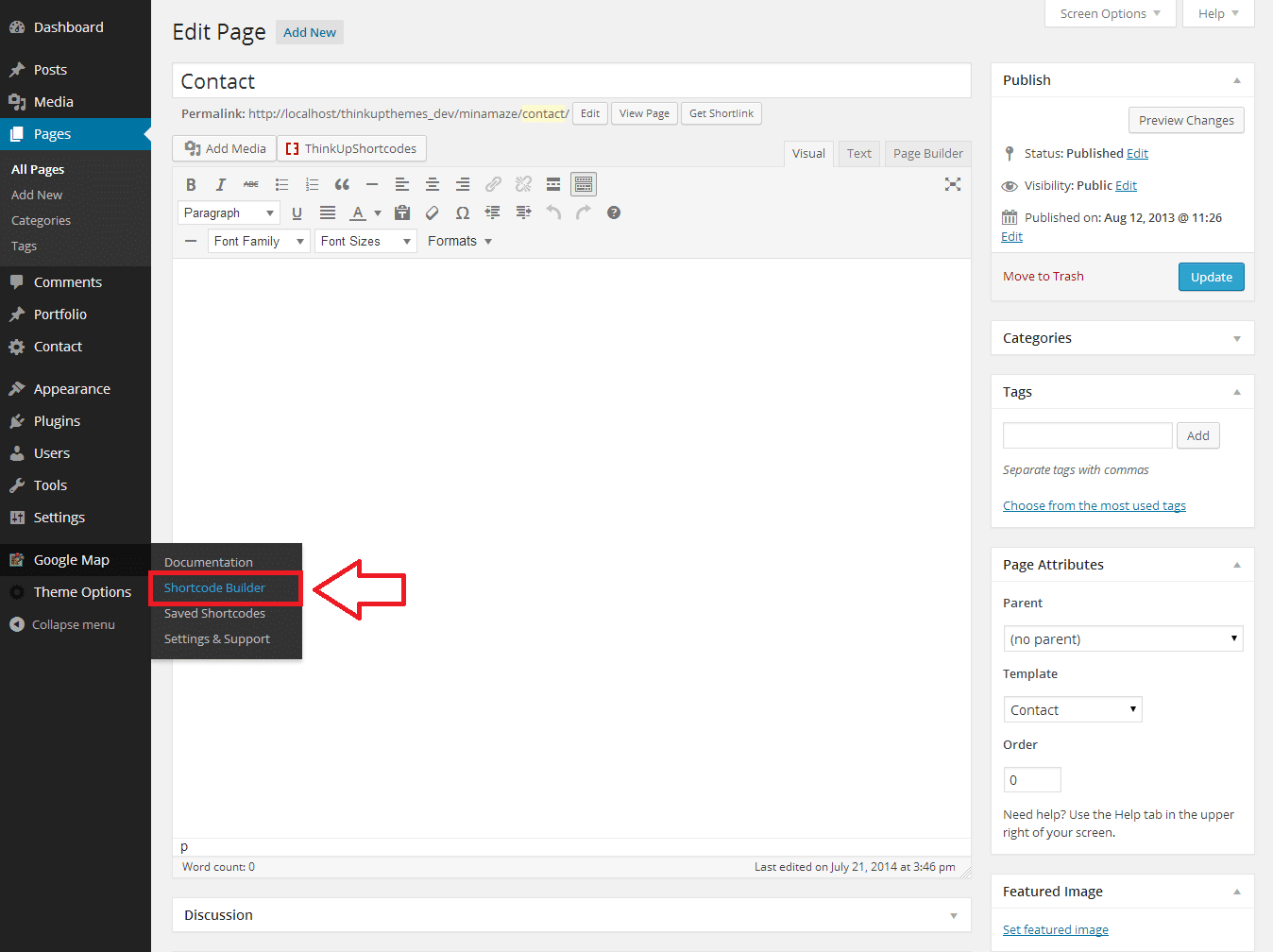Click into the Tags input field
This screenshot has height=952, width=1273.
tap(1087, 435)
